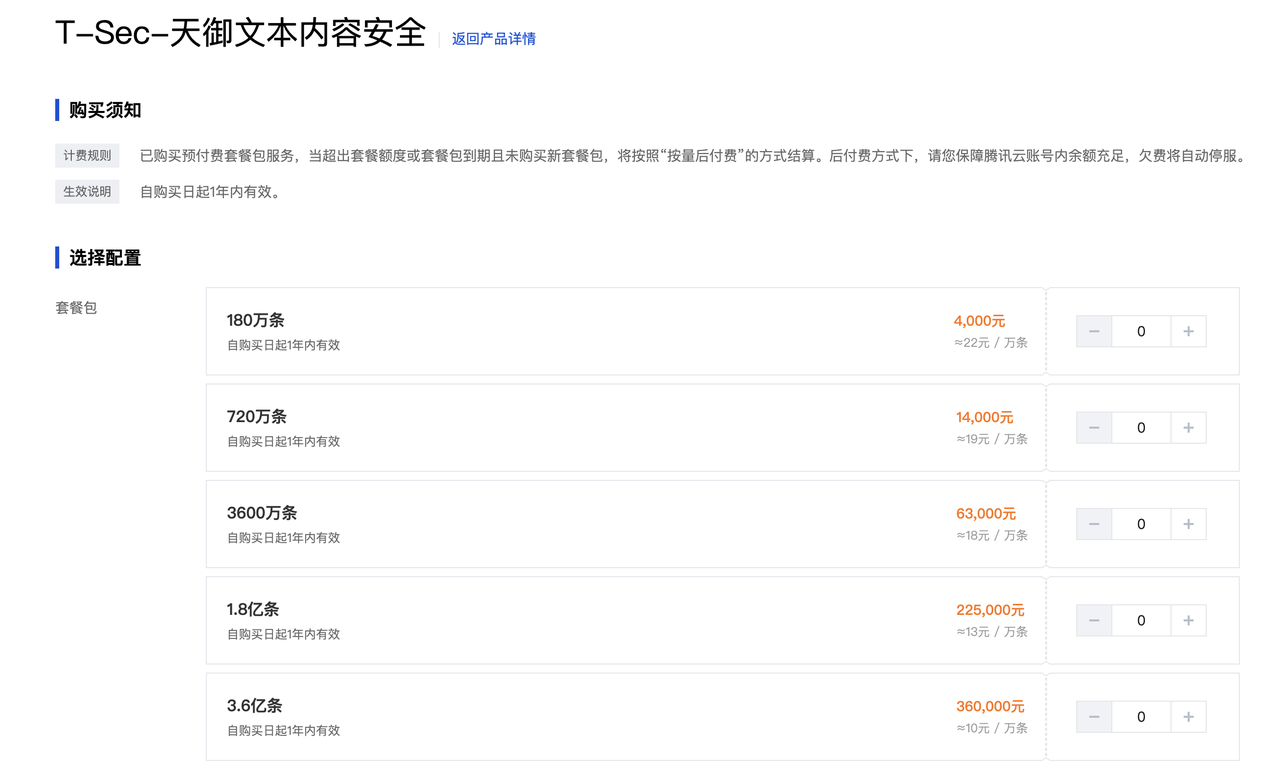This screenshot has width=1280, height=777.
Task: Click the 360,000元 price
Action: click(x=990, y=706)
